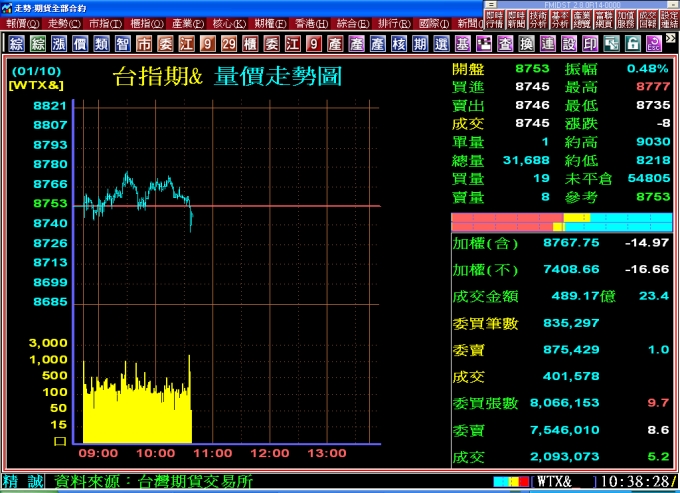
Task: Click the 即時行情 button
Action: (x=494, y=20)
